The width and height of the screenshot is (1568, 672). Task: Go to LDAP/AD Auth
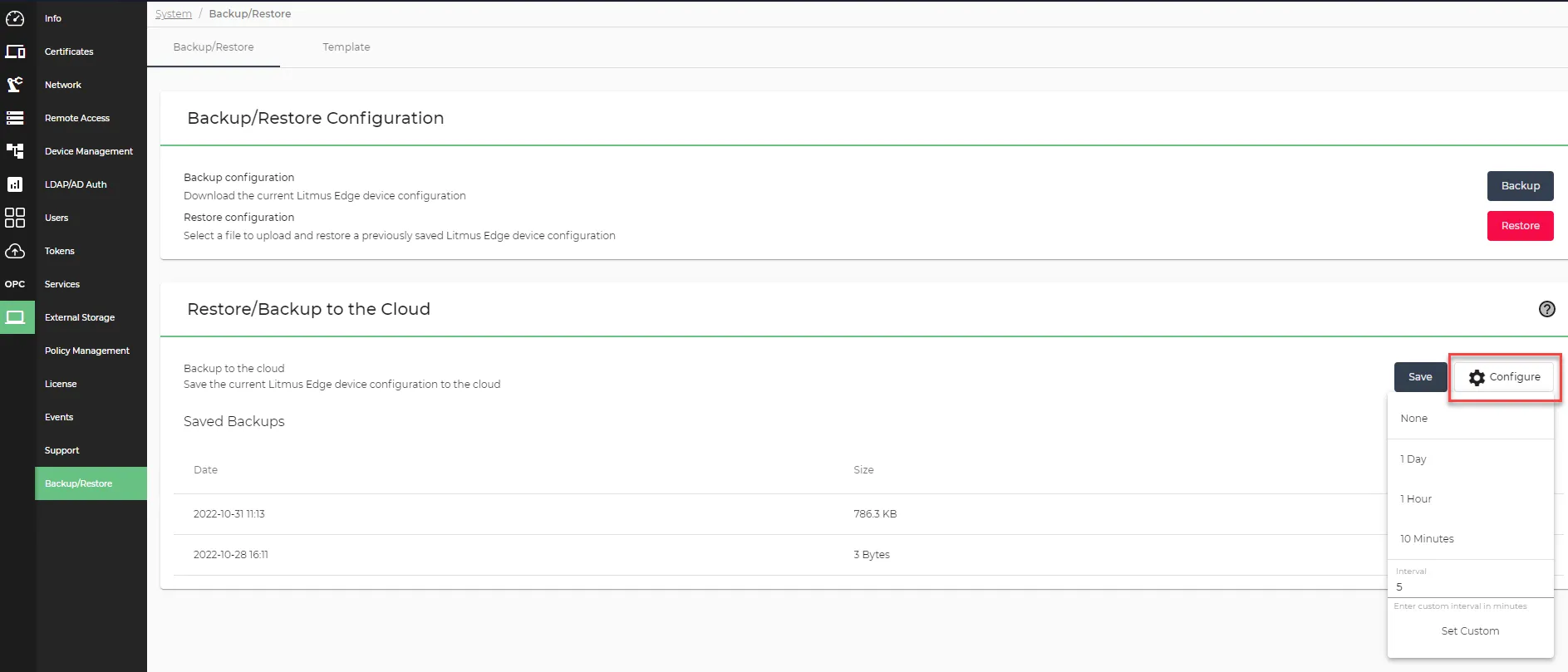tap(76, 184)
